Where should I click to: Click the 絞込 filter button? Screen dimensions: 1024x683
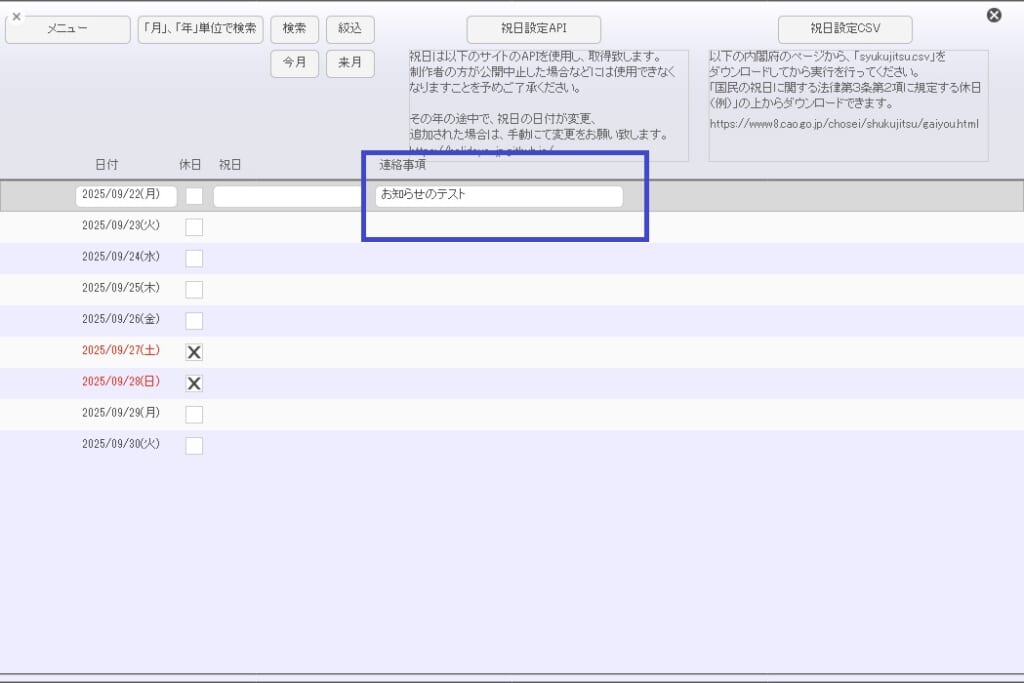click(350, 30)
